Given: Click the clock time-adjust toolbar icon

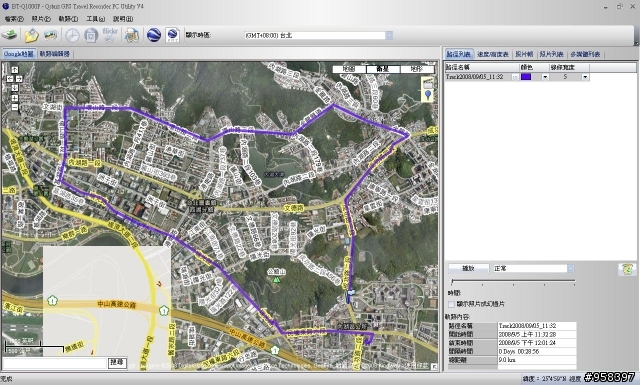Looking at the screenshot, I should click(72, 36).
